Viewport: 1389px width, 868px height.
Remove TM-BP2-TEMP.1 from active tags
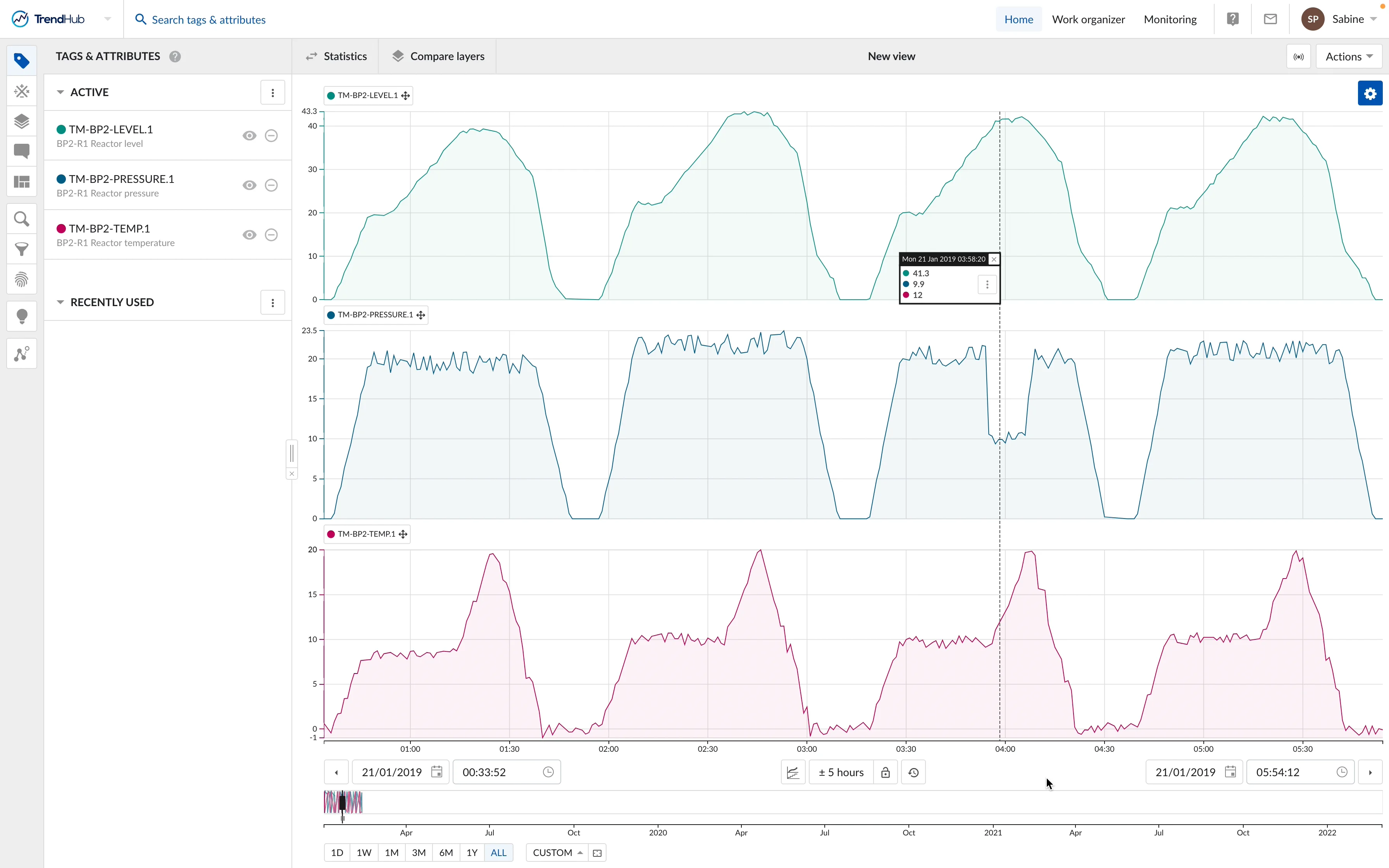click(x=272, y=235)
